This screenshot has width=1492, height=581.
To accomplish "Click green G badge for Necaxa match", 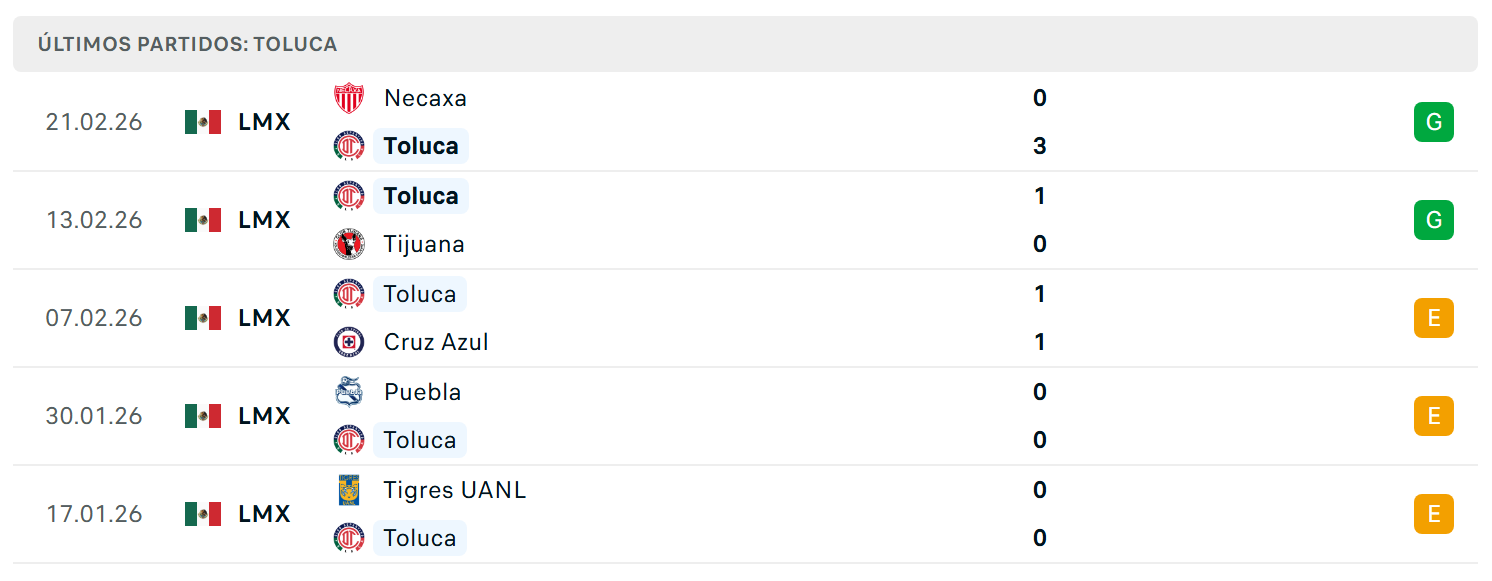I will pos(1433,122).
